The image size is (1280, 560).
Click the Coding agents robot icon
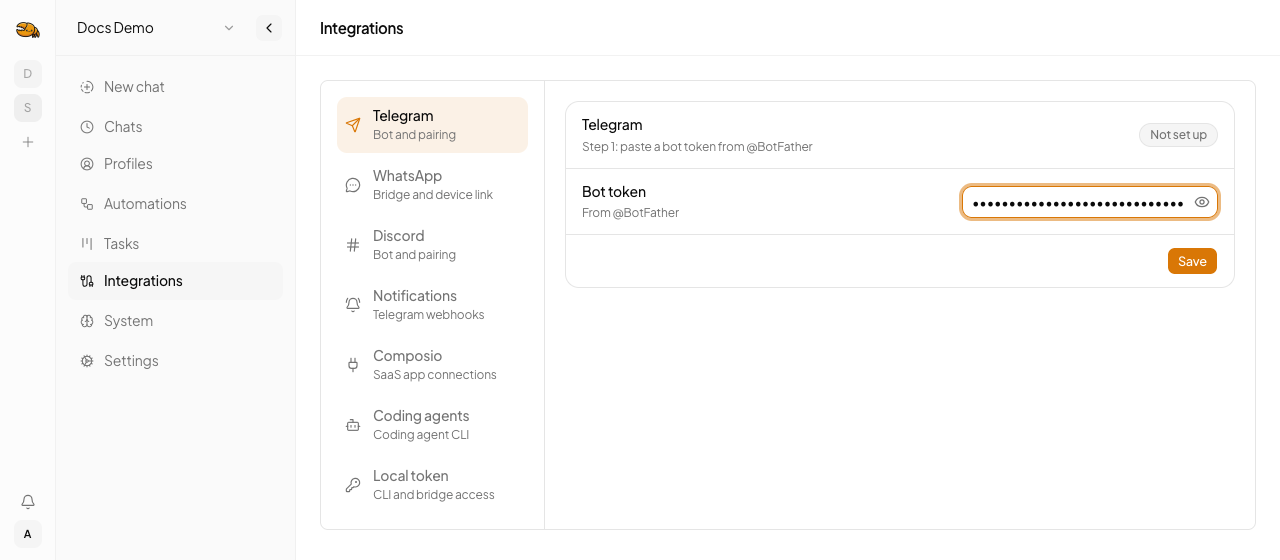coord(353,425)
